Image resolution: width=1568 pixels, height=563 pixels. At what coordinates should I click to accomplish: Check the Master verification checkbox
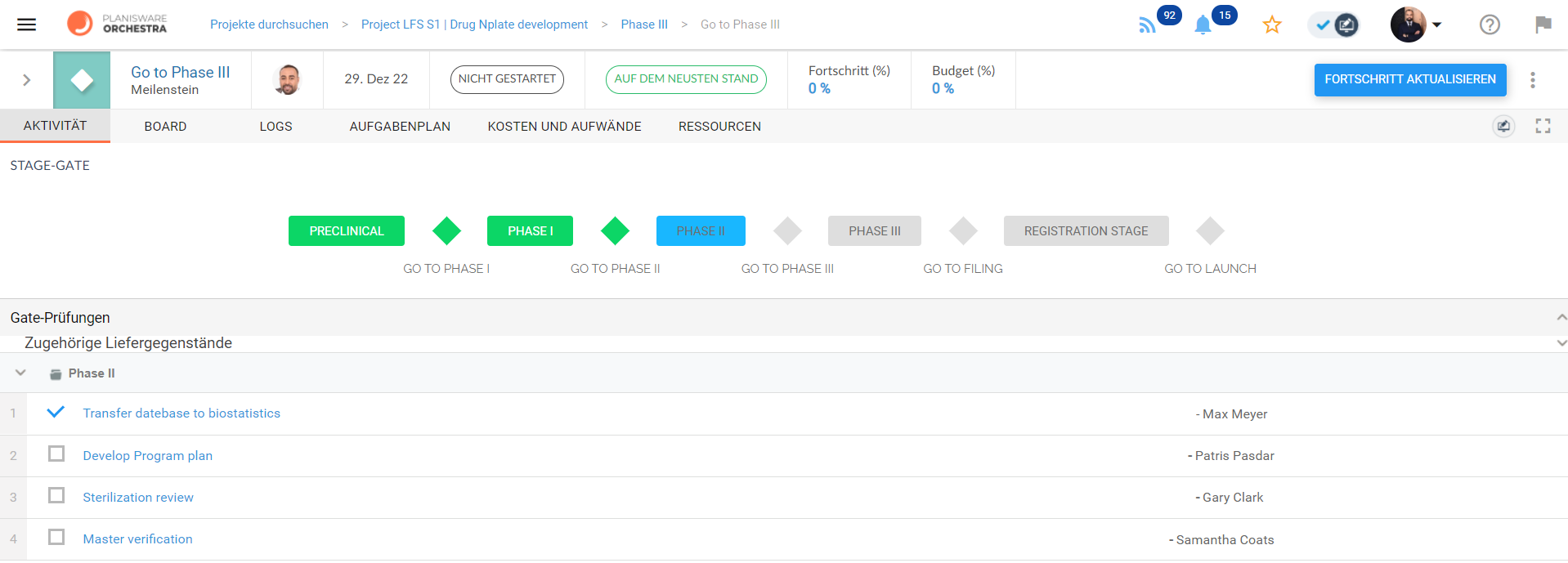tap(56, 538)
